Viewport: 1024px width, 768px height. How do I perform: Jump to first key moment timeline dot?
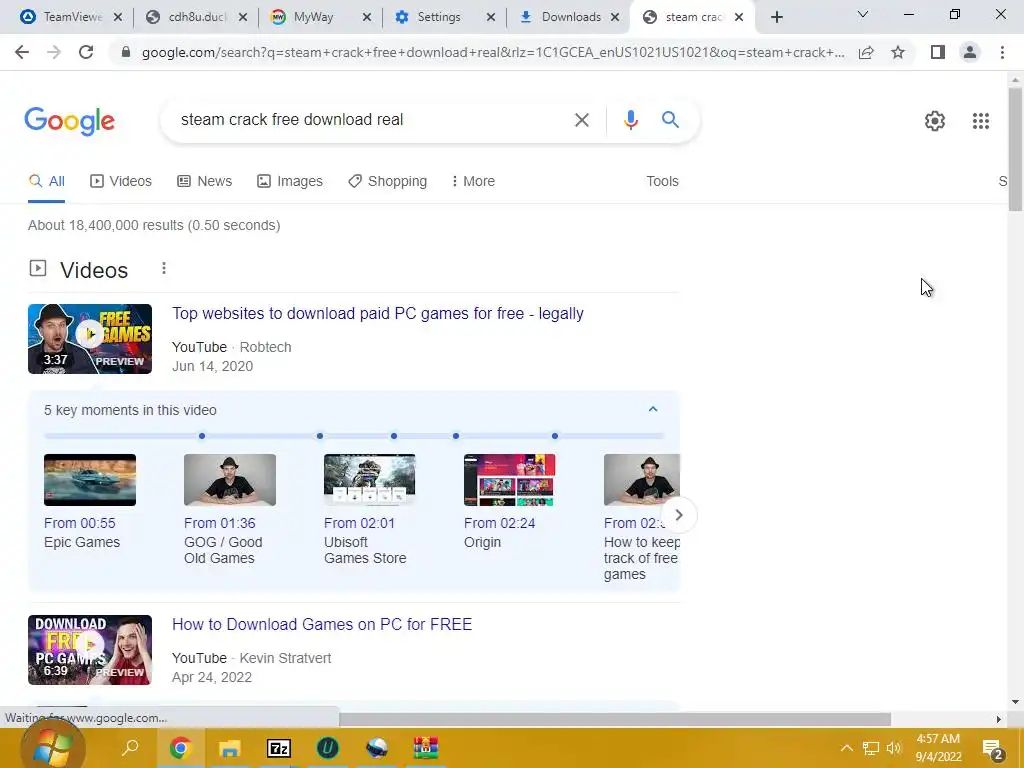click(x=202, y=436)
